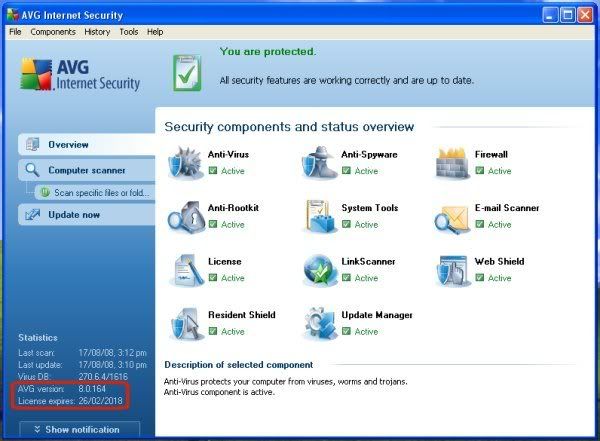Click Web Shield Active status checkmark
Image resolution: width=600 pixels, height=441 pixels.
pos(479,278)
